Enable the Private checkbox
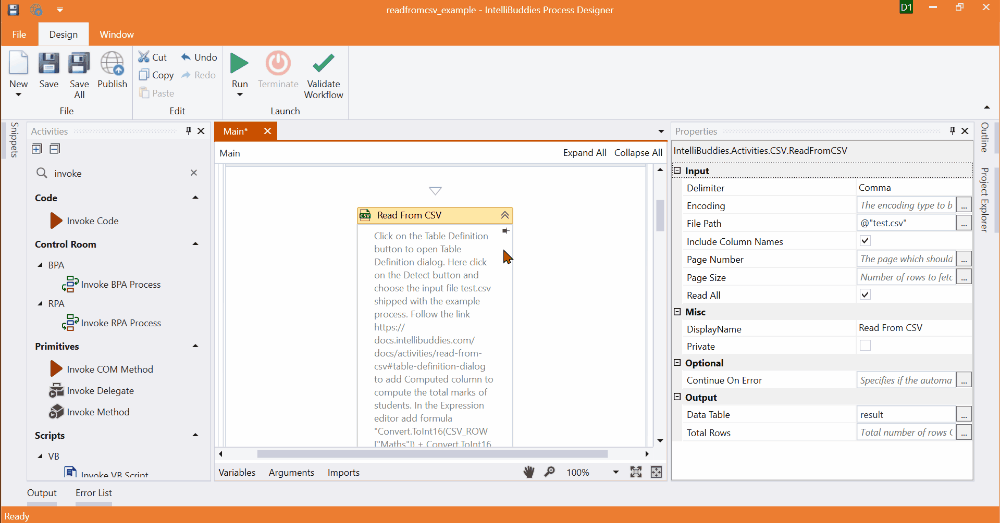This screenshot has height=523, width=1000. point(865,346)
